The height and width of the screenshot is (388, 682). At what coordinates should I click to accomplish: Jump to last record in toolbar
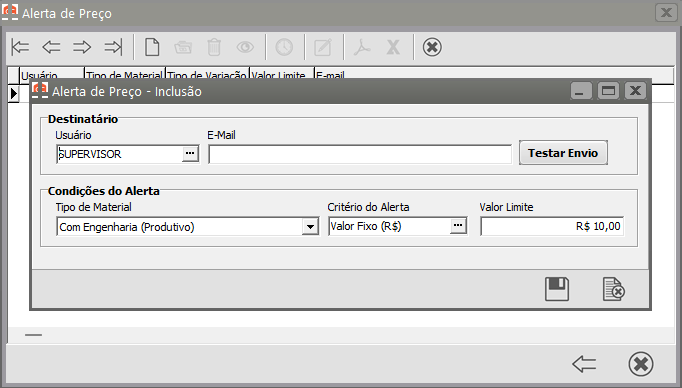coord(113,47)
